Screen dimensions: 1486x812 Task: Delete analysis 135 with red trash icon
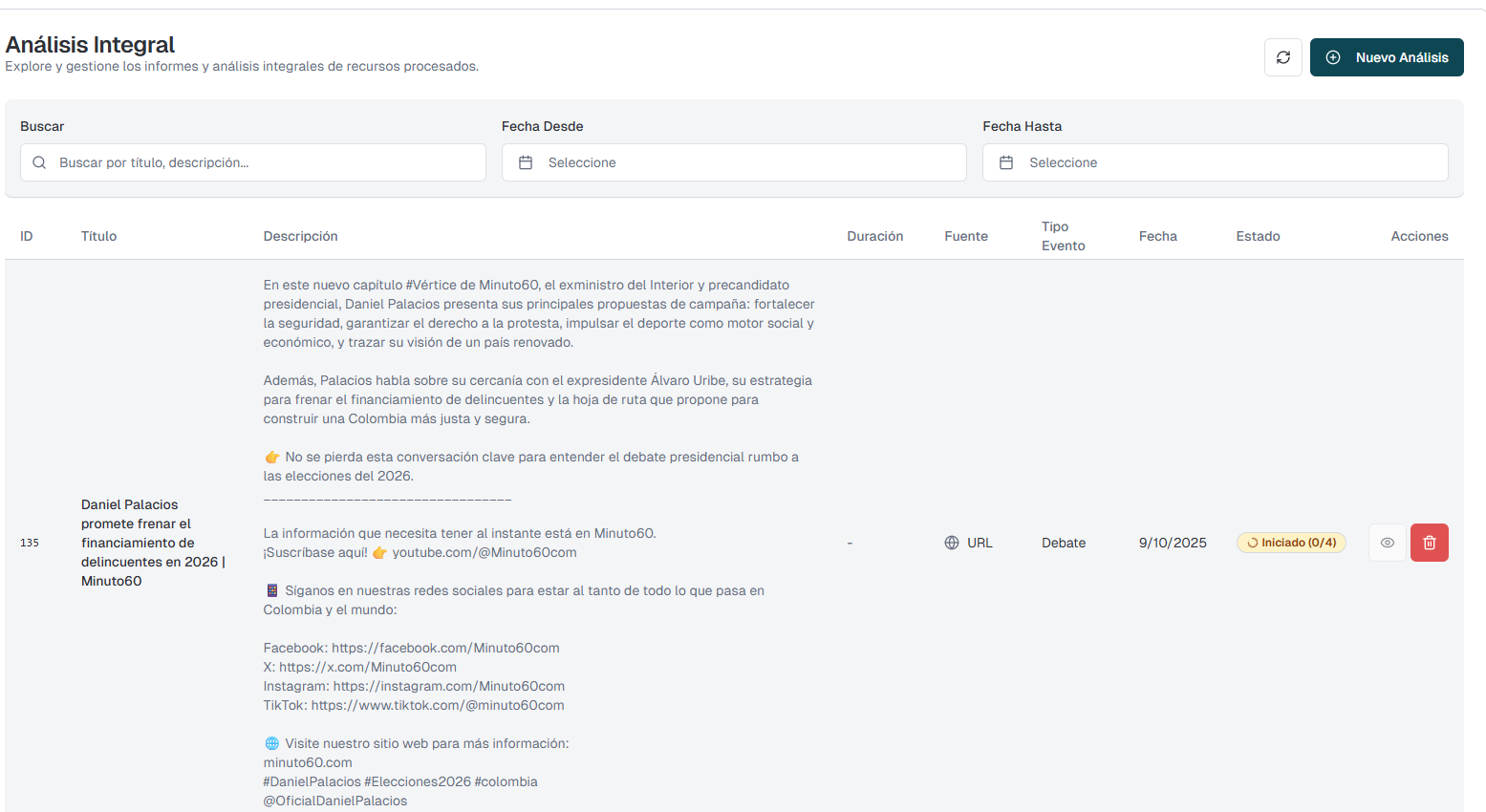point(1429,543)
